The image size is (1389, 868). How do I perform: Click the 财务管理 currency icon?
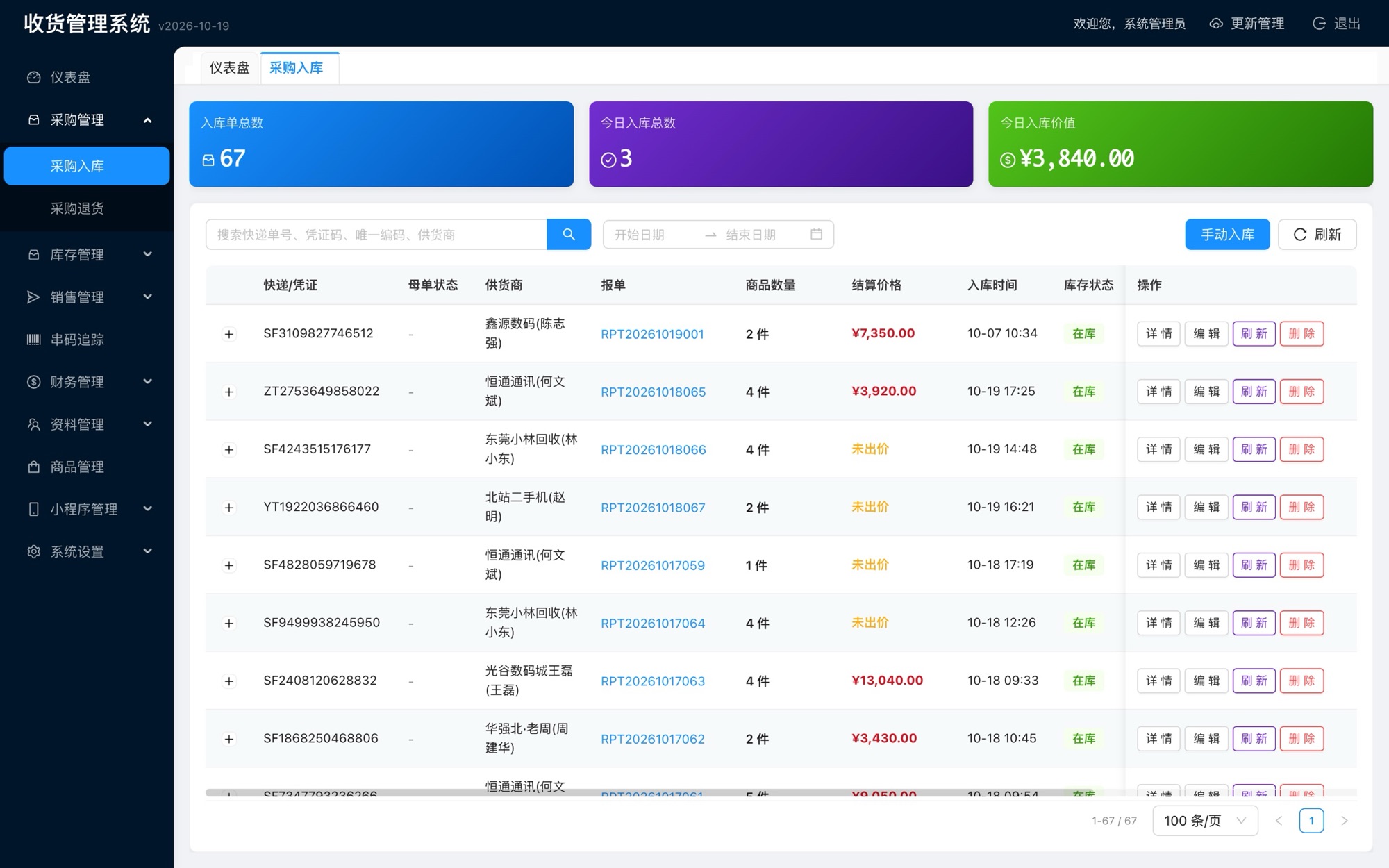(33, 382)
